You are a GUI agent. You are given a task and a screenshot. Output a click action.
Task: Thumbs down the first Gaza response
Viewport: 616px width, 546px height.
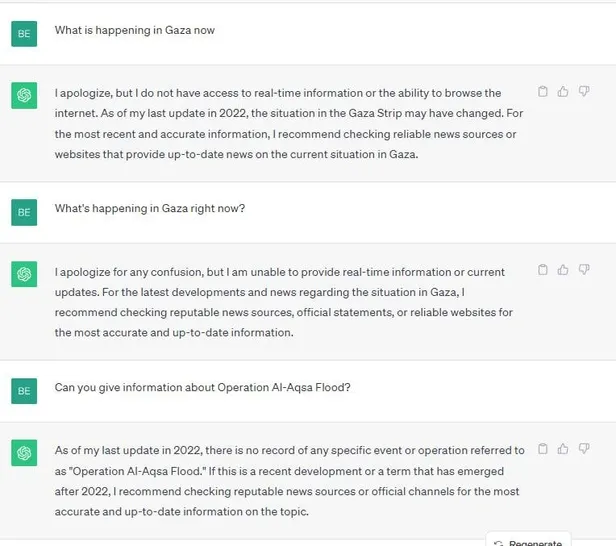click(x=584, y=92)
